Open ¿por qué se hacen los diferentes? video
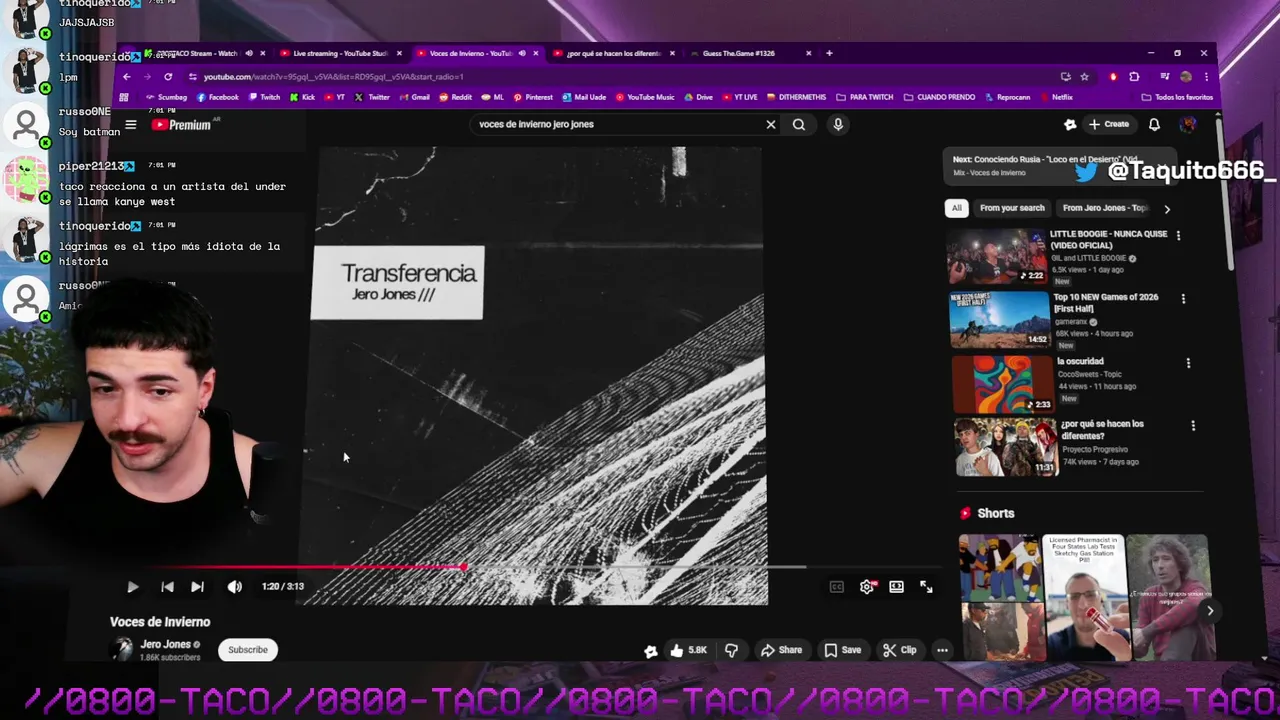The image size is (1280, 720). pyautogui.click(x=1007, y=447)
